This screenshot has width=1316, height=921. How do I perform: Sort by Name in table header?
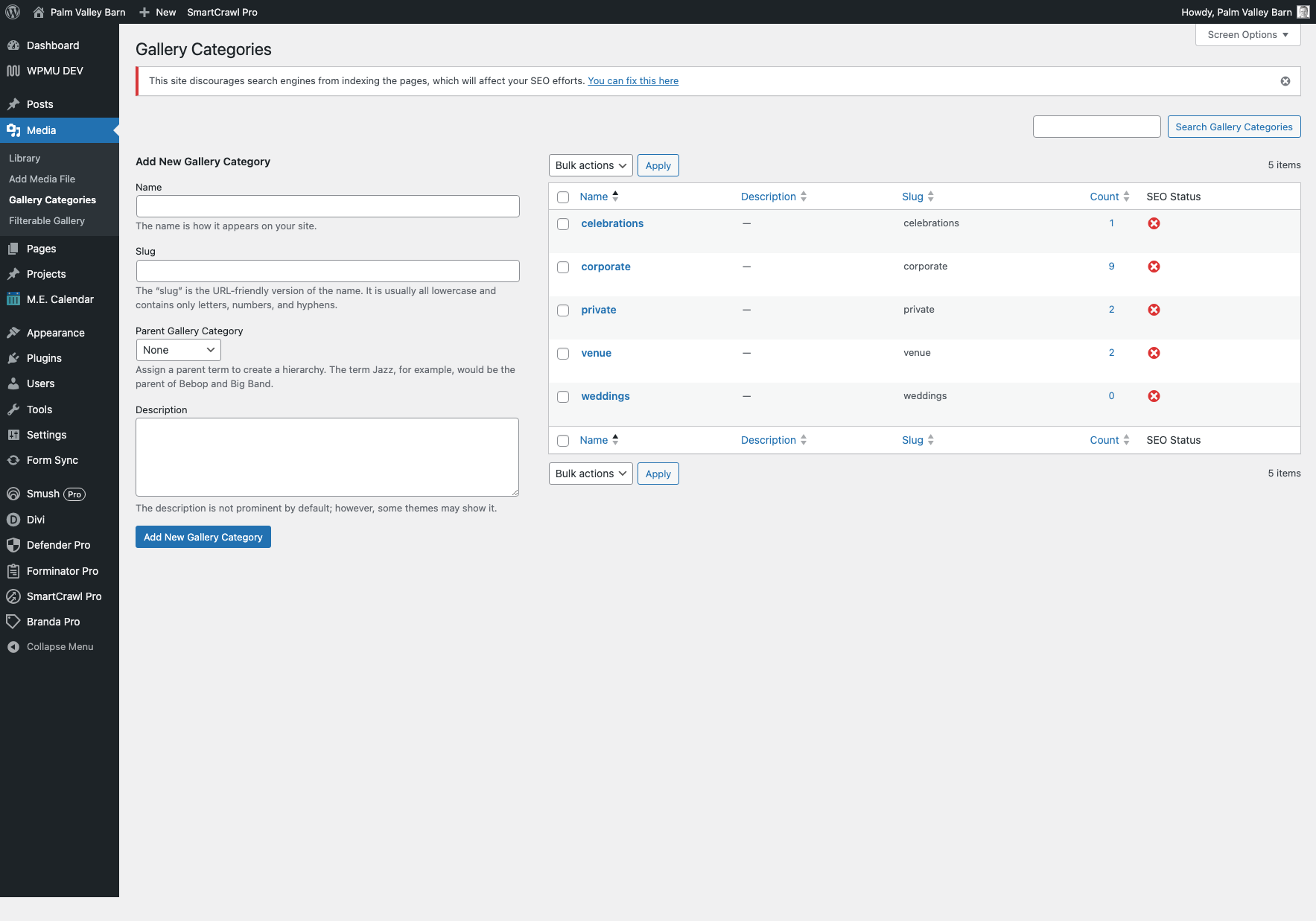599,197
